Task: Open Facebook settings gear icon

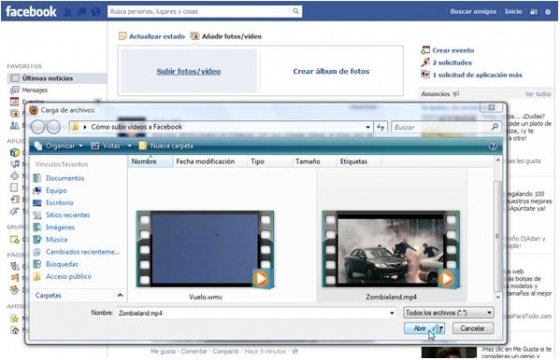Action: point(548,12)
